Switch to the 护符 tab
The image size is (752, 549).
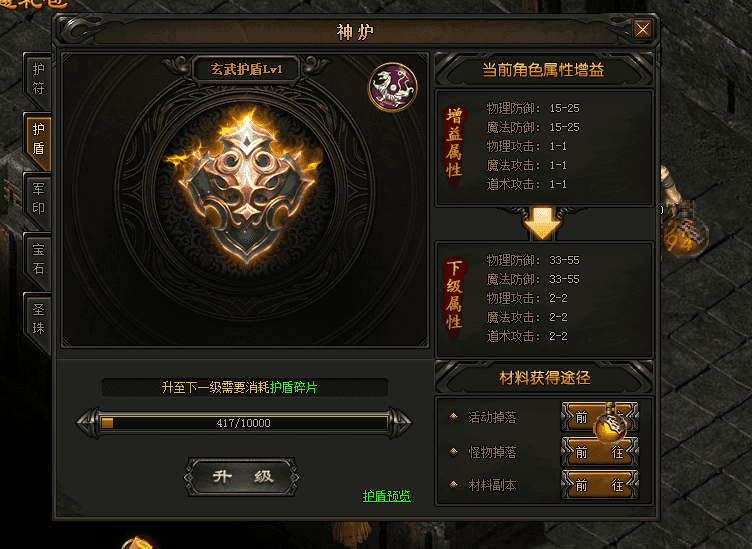[x=37, y=80]
